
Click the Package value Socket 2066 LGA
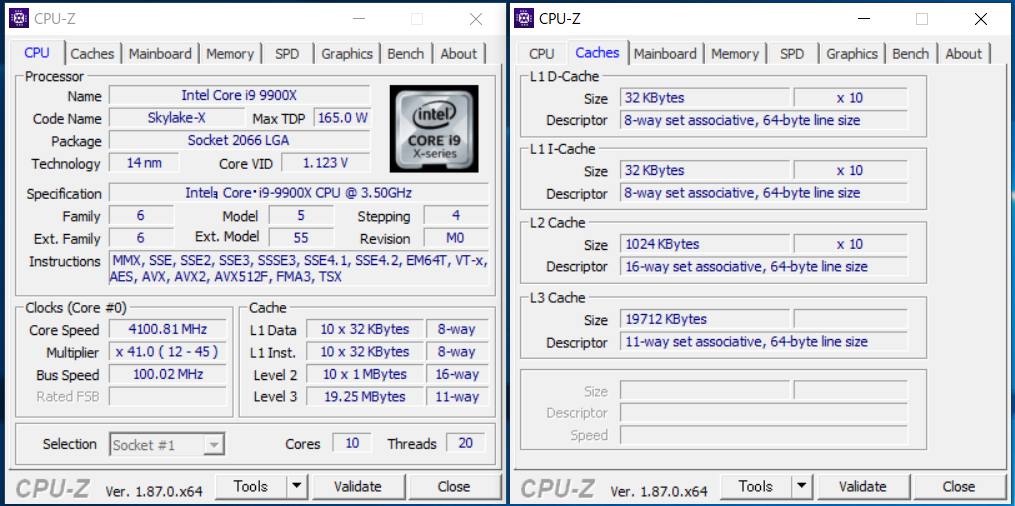[240, 140]
